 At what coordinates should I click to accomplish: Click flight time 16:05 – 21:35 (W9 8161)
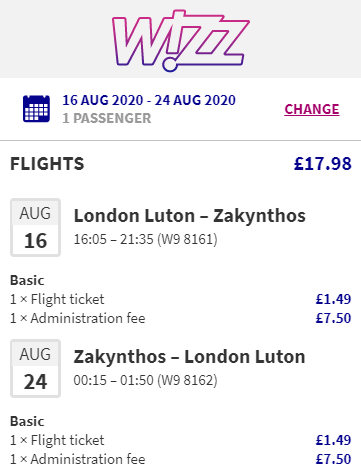[x=145, y=239]
